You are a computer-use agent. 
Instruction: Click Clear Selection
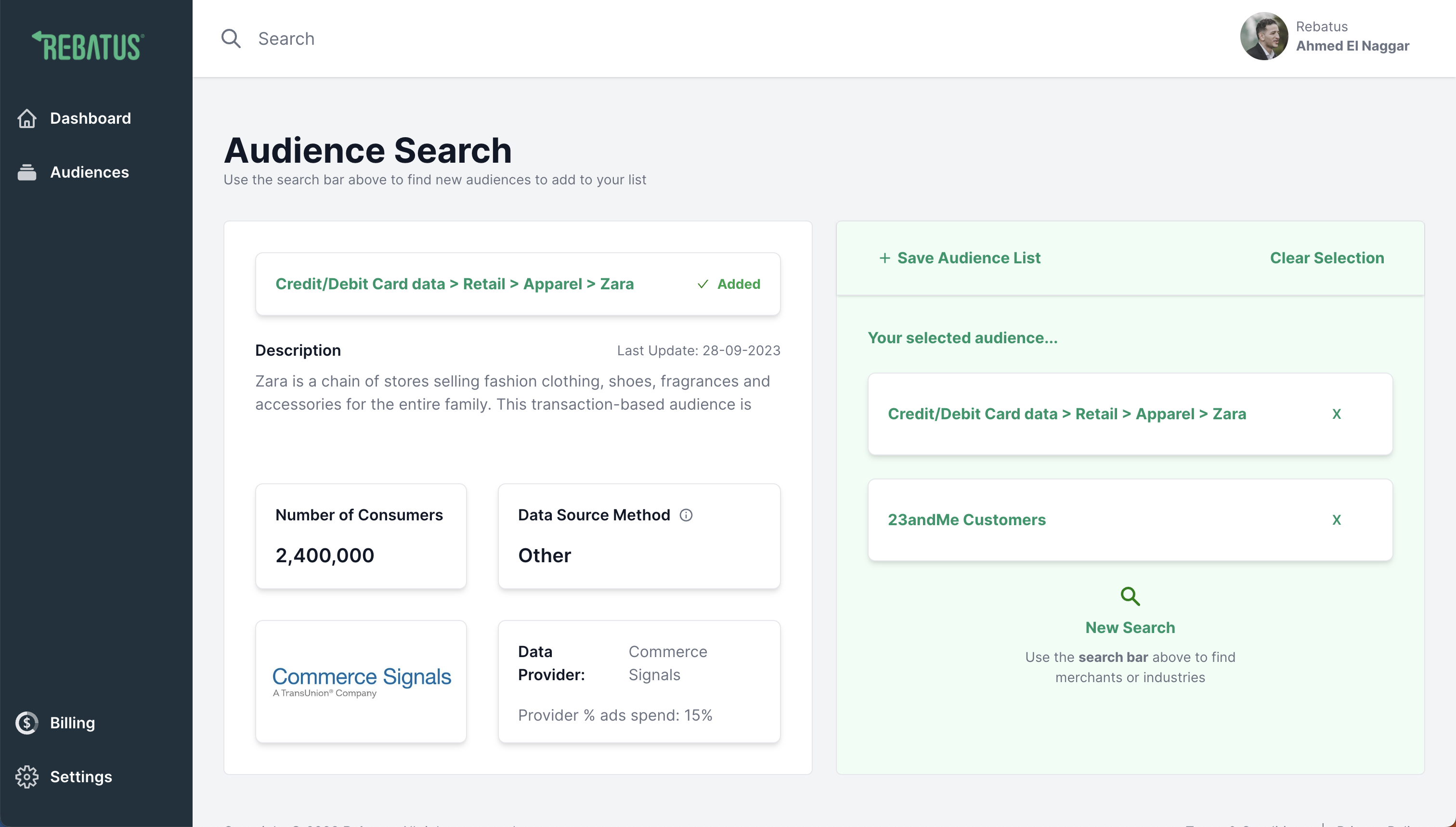tap(1326, 258)
